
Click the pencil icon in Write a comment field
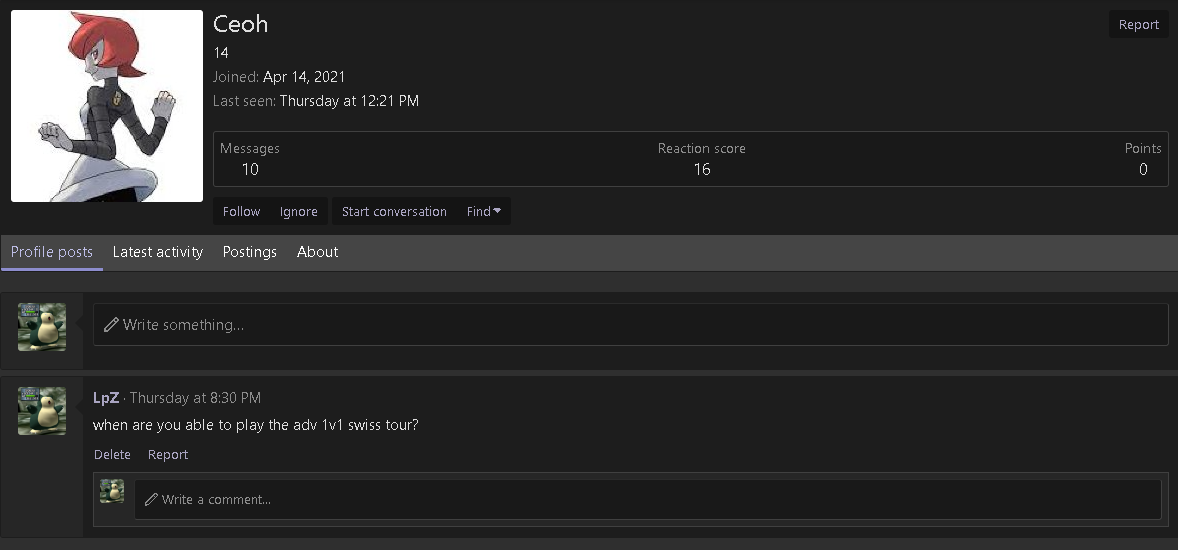151,499
